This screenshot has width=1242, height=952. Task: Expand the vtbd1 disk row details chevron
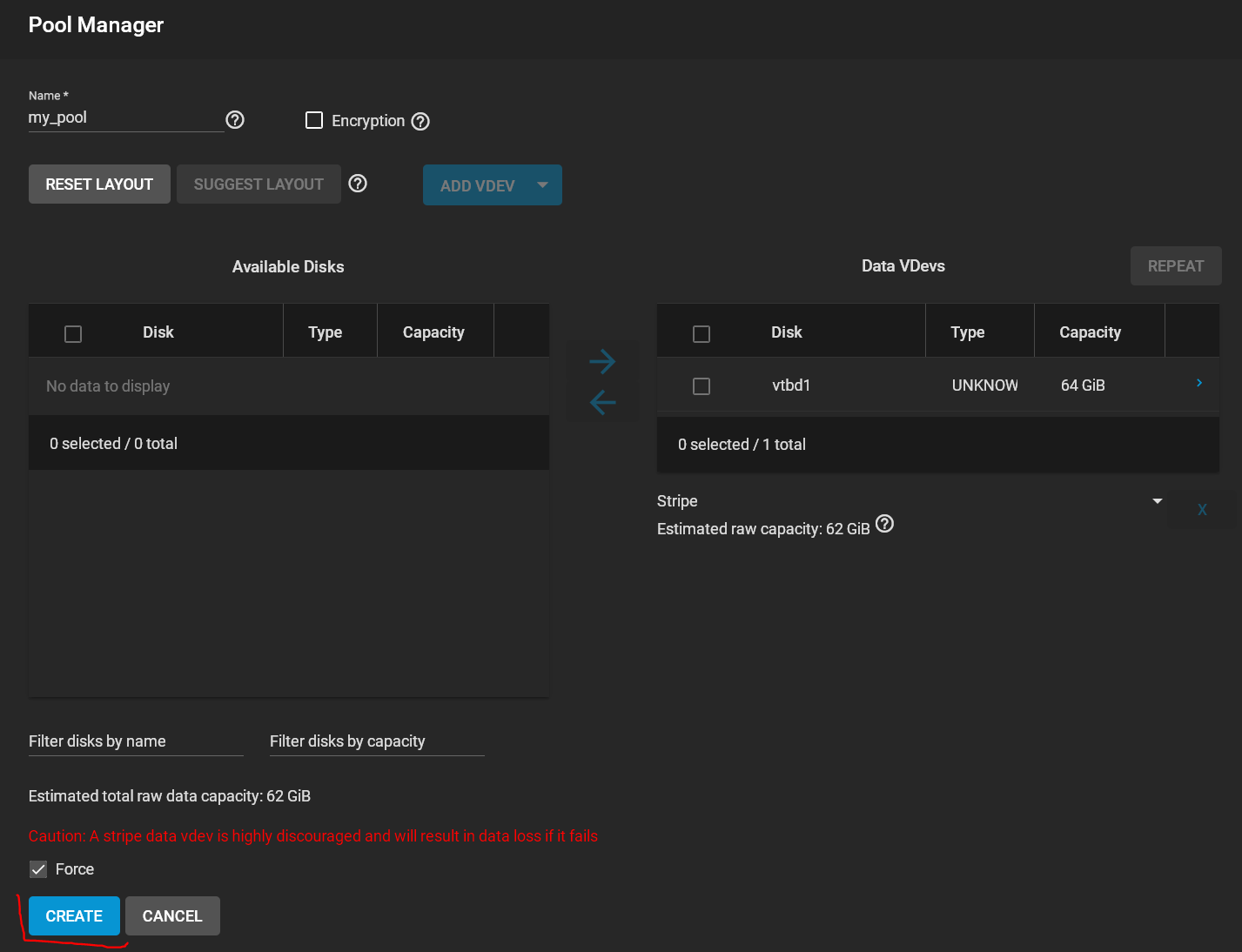click(1199, 383)
